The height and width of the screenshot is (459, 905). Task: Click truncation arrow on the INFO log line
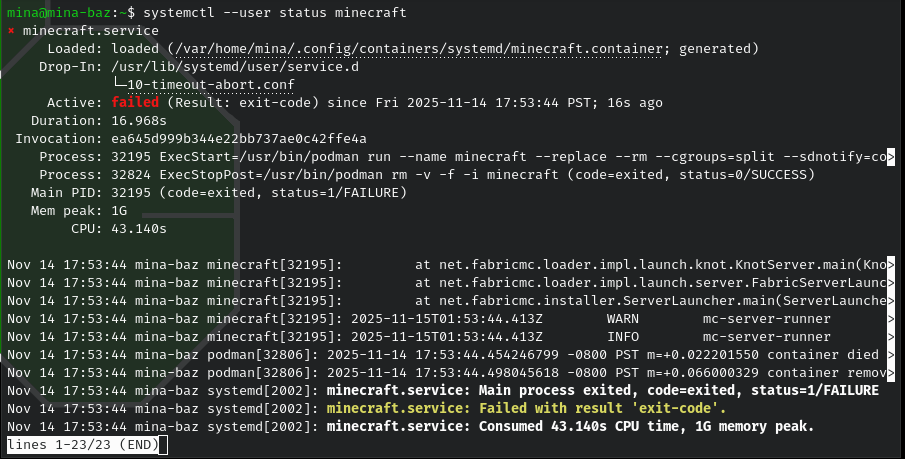coord(891,336)
